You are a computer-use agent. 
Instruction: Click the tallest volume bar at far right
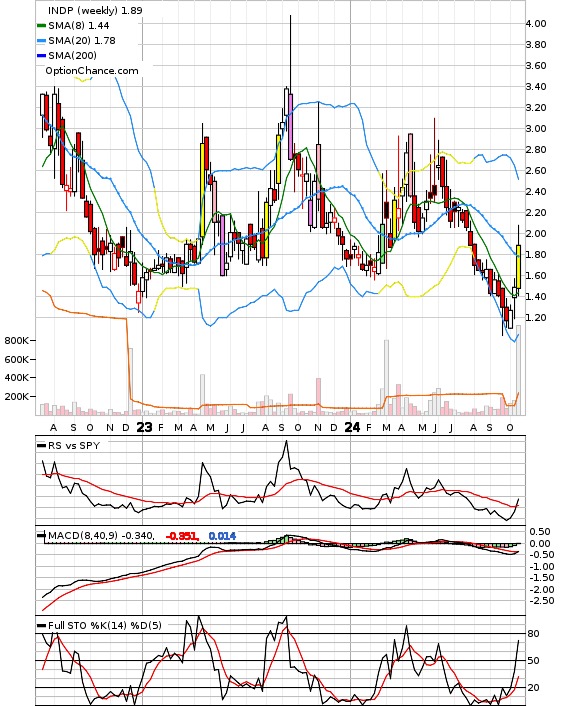pyautogui.click(x=519, y=370)
